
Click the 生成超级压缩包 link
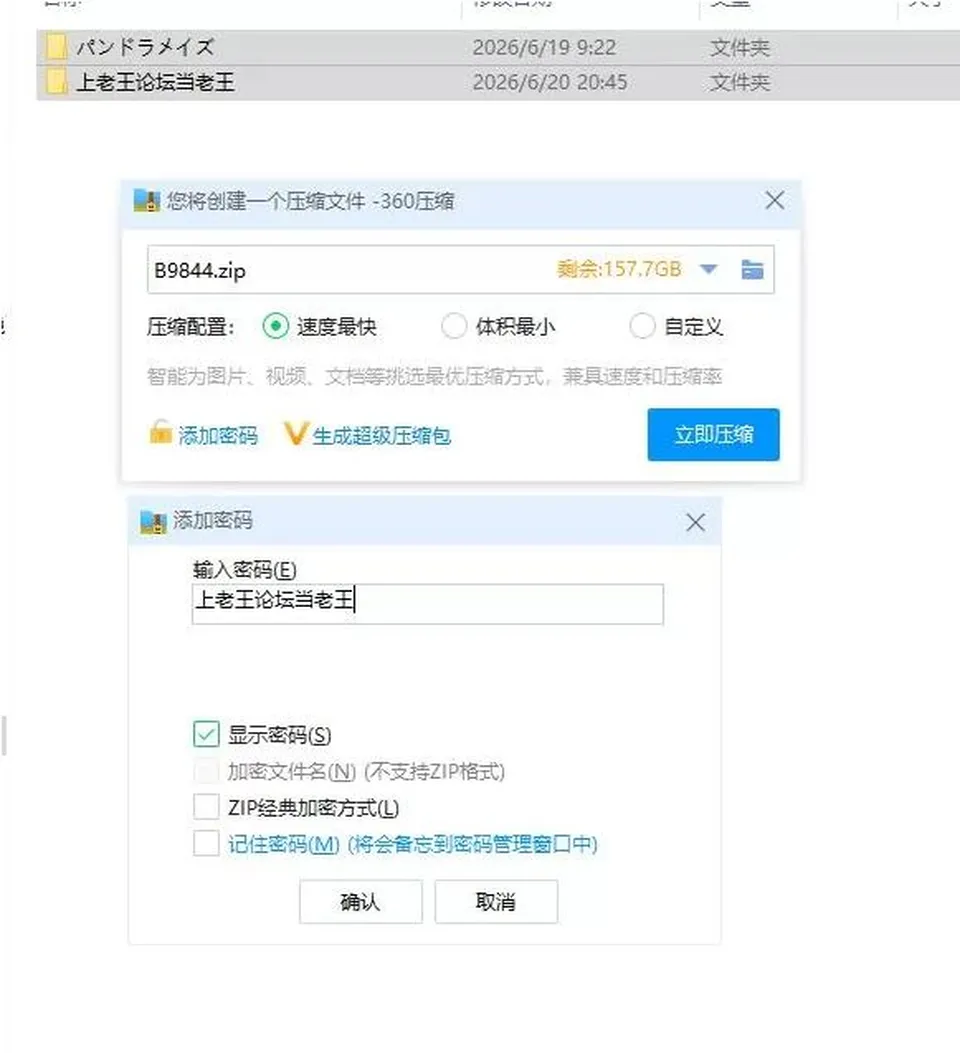pos(381,436)
